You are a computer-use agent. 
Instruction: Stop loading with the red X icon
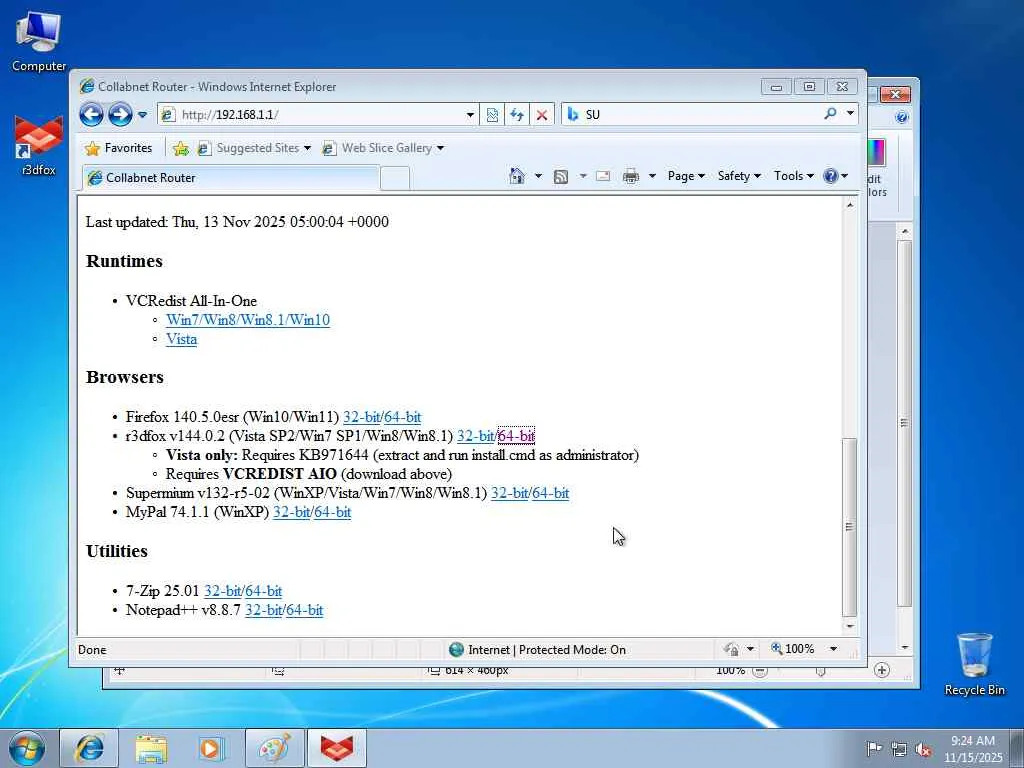pos(541,115)
